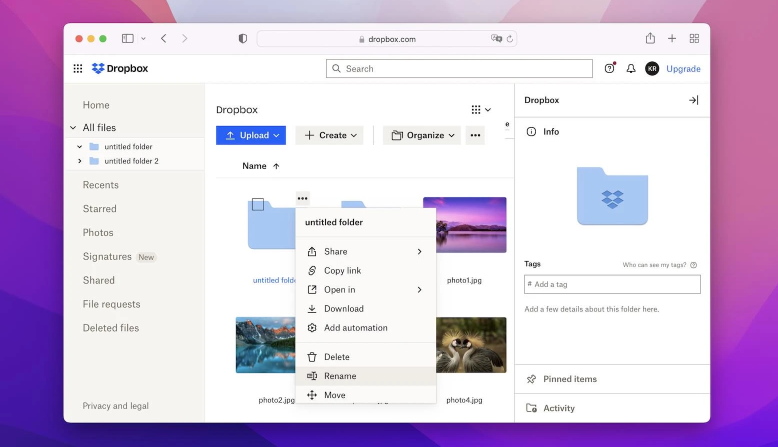Open Recents in sidebar

[101, 185]
